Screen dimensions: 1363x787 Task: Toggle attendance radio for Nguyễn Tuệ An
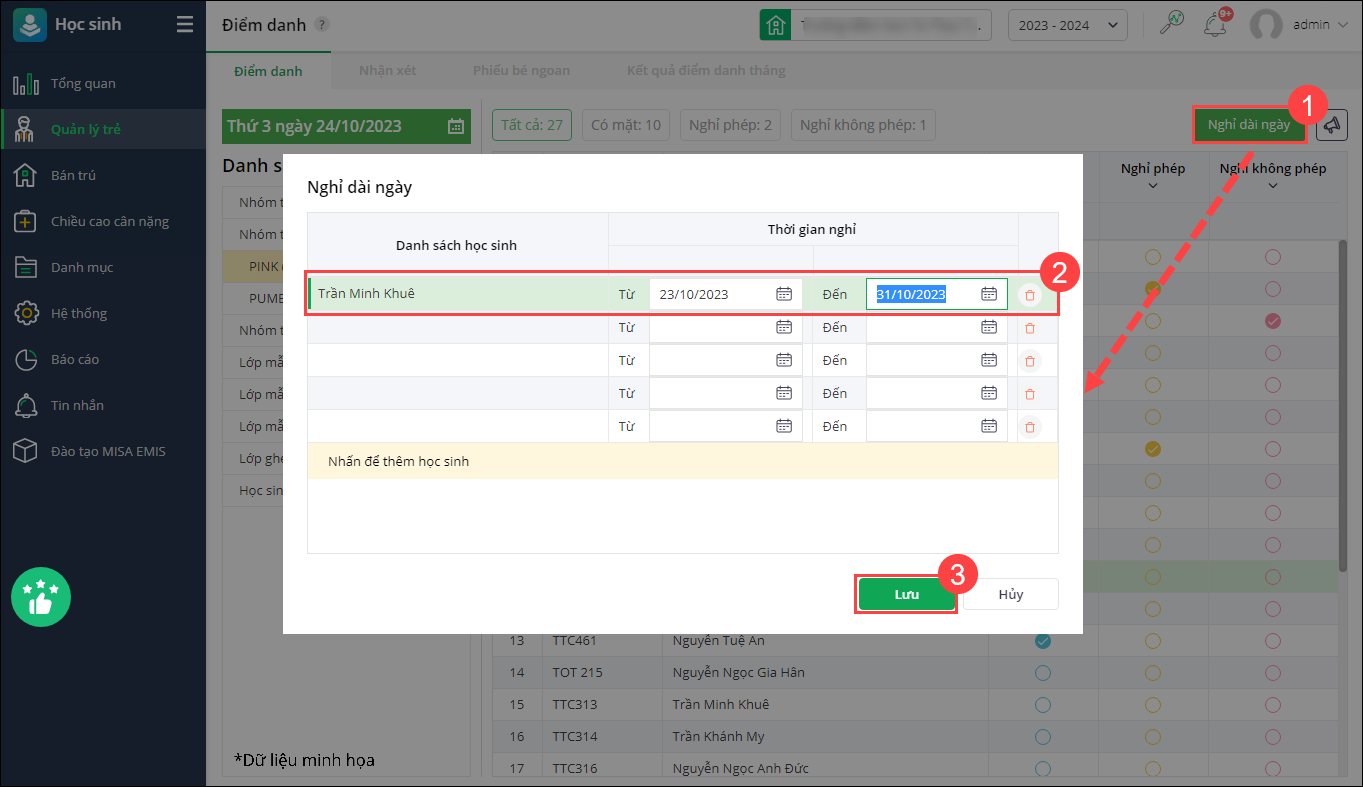point(1043,640)
